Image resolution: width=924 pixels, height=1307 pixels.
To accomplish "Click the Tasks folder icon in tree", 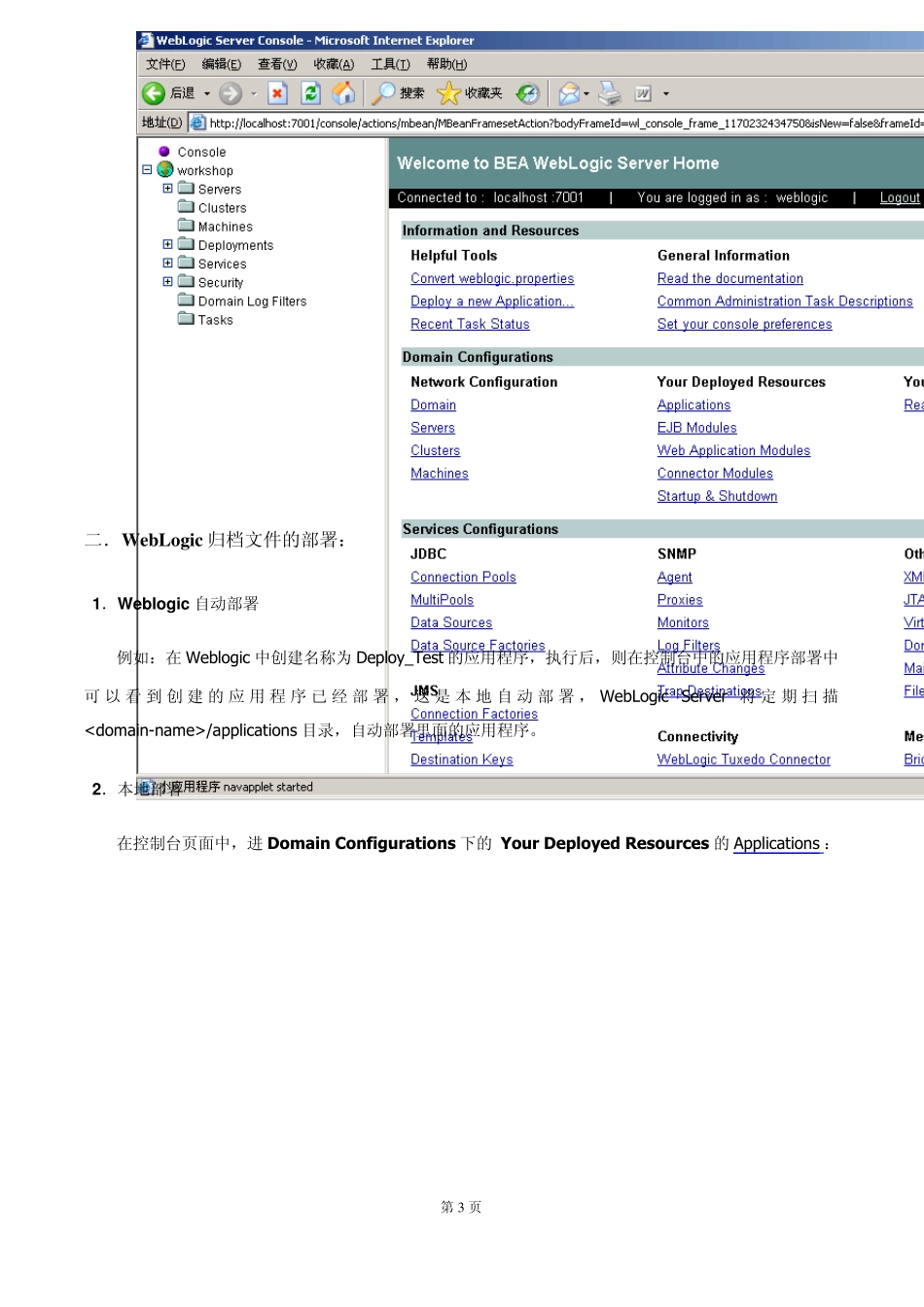I will coord(187,319).
